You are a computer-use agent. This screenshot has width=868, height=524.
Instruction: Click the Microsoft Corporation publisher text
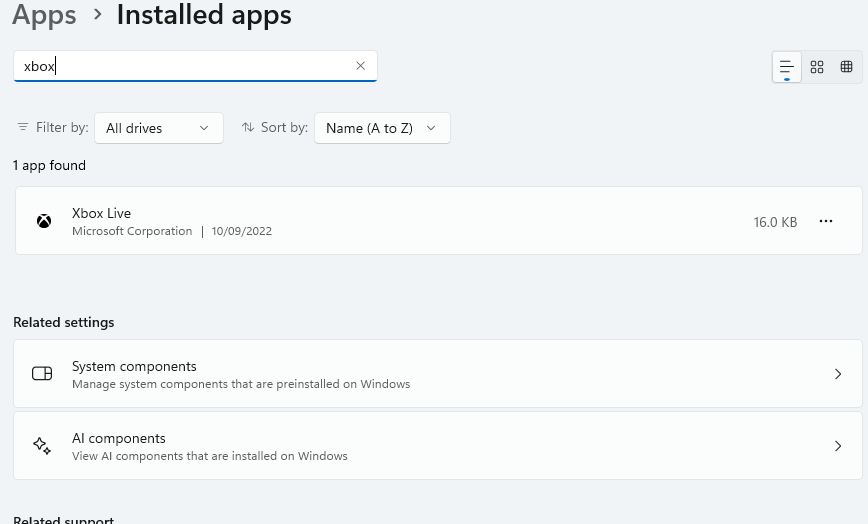click(x=132, y=231)
